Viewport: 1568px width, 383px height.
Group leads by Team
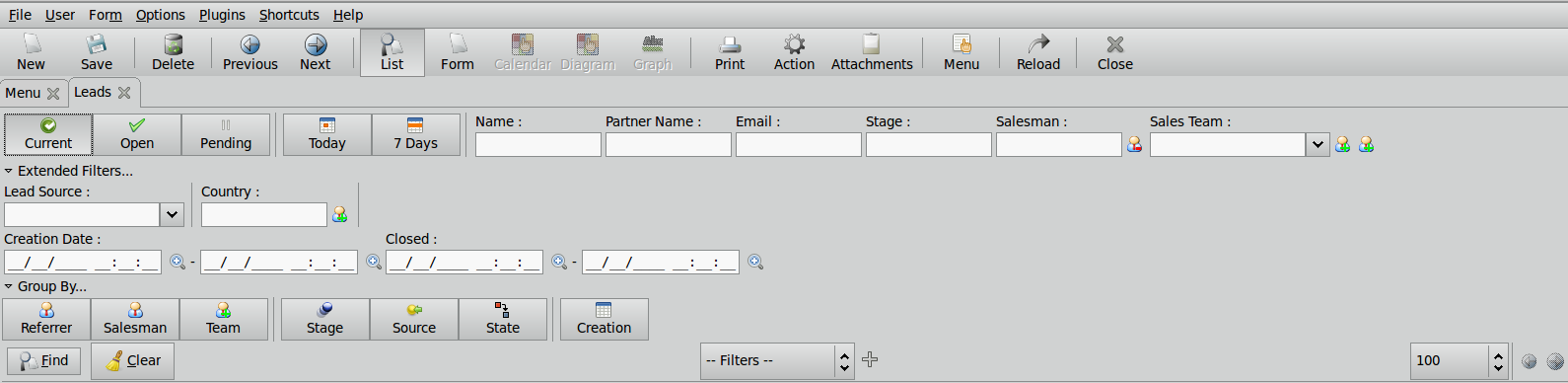click(x=224, y=319)
